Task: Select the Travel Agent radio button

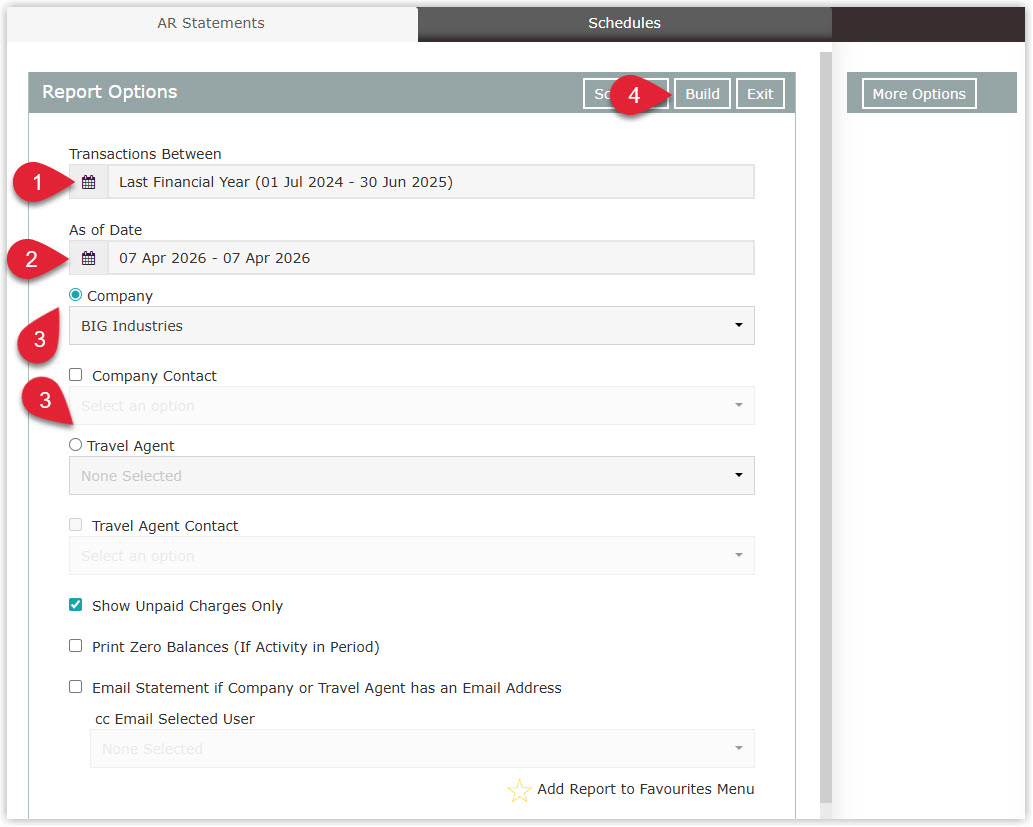Action: (x=76, y=445)
